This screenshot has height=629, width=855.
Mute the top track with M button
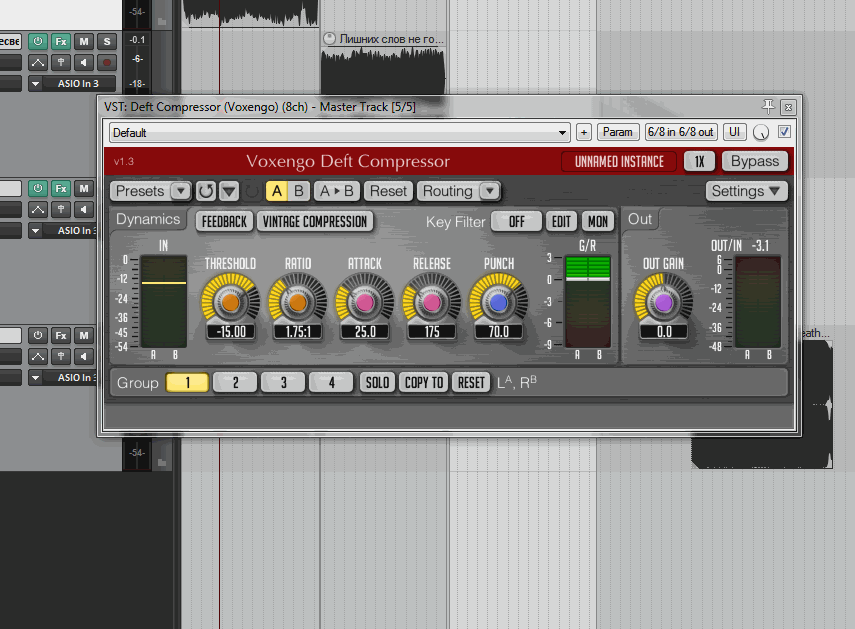pyautogui.click(x=84, y=41)
